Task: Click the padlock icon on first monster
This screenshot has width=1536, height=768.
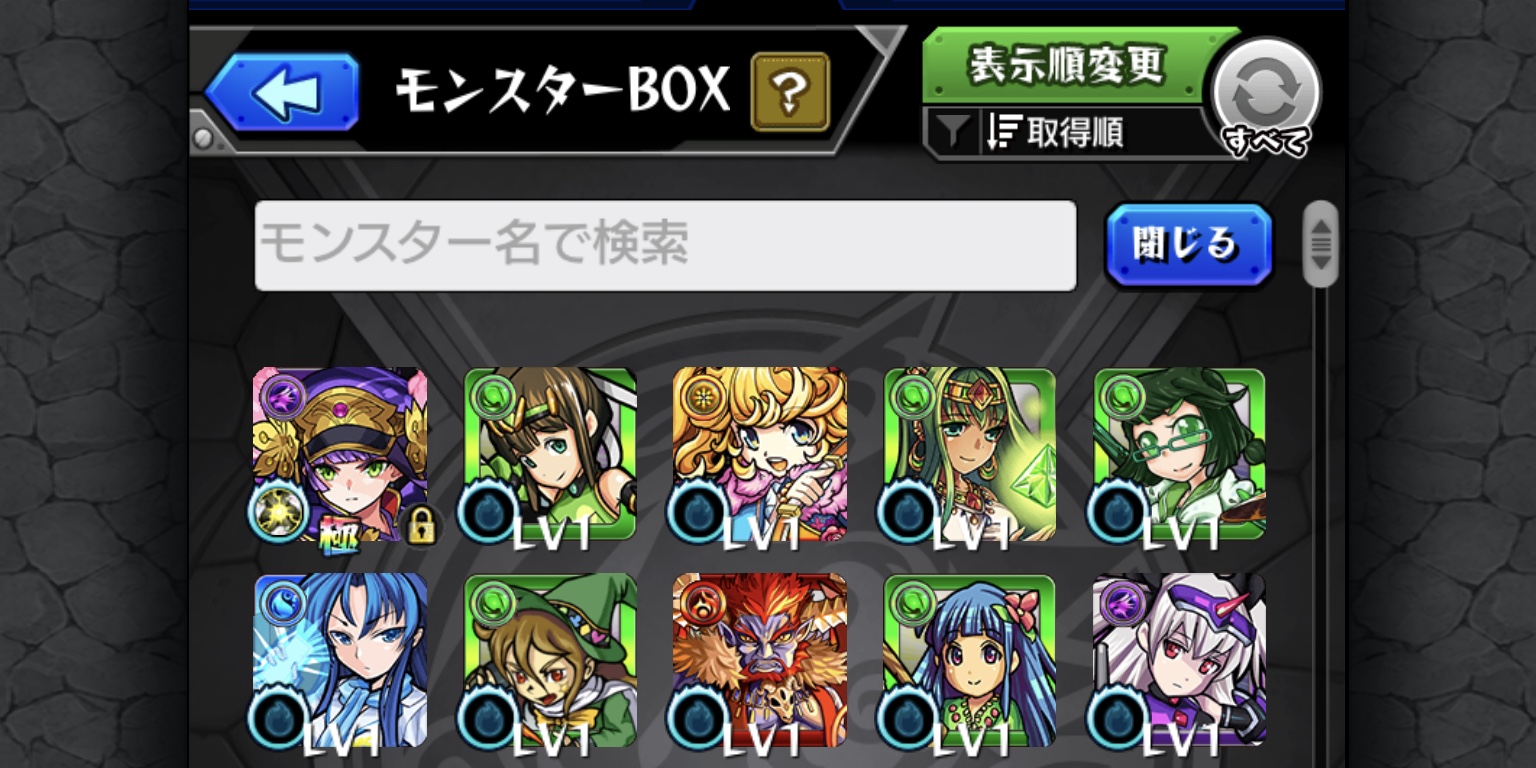Action: click(418, 523)
